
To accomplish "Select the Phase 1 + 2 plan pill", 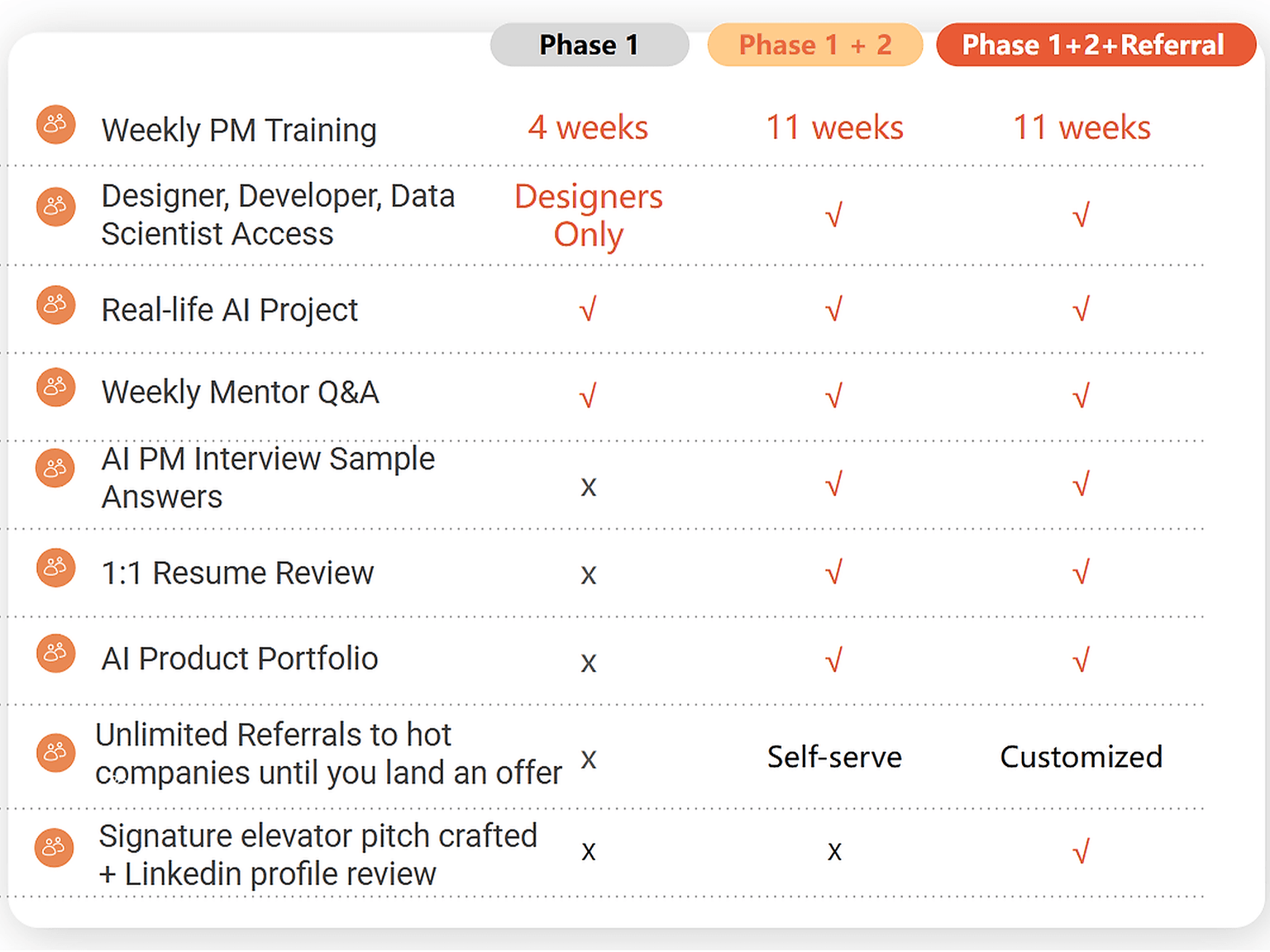I will tap(815, 45).
